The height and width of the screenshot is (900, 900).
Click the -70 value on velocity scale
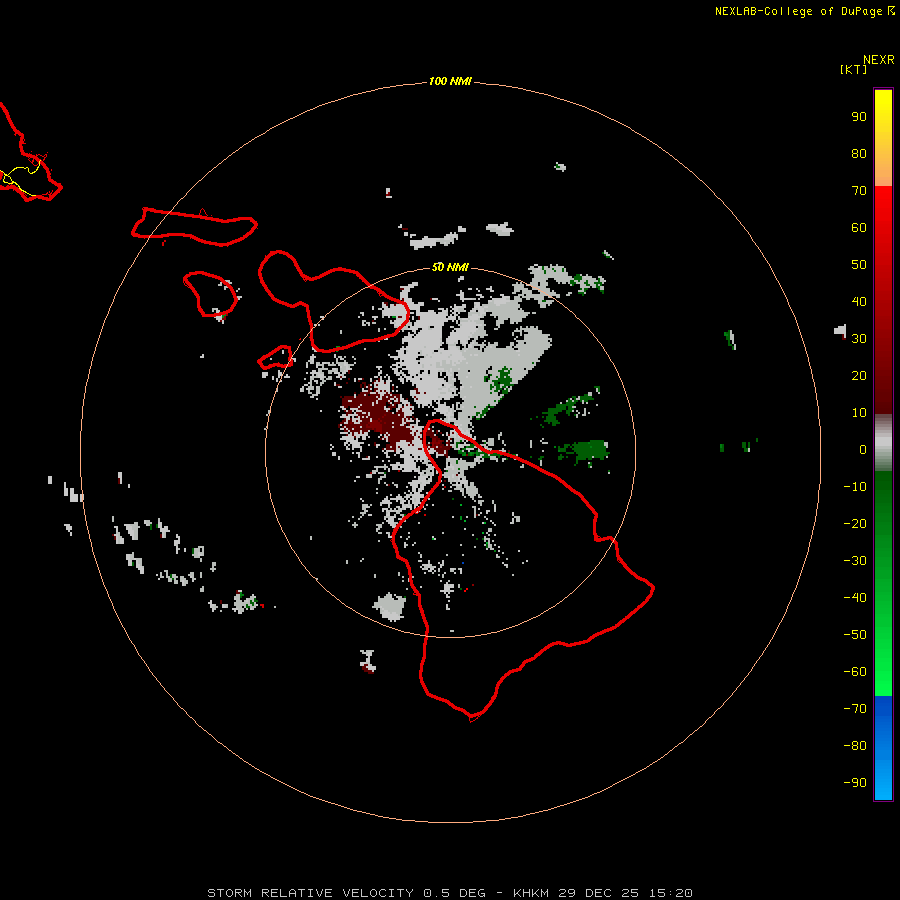pos(855,709)
